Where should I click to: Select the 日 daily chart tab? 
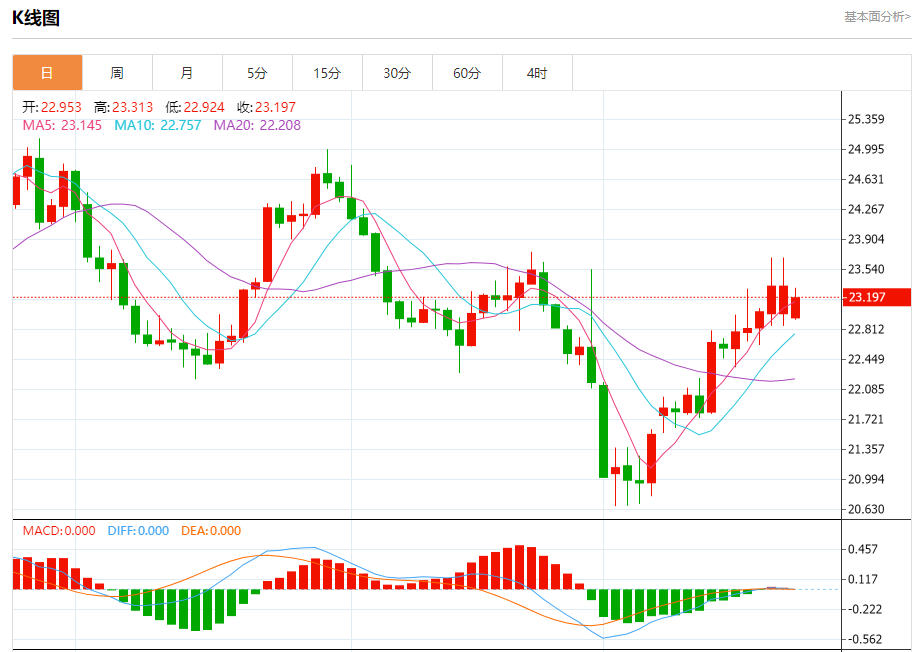pos(47,73)
